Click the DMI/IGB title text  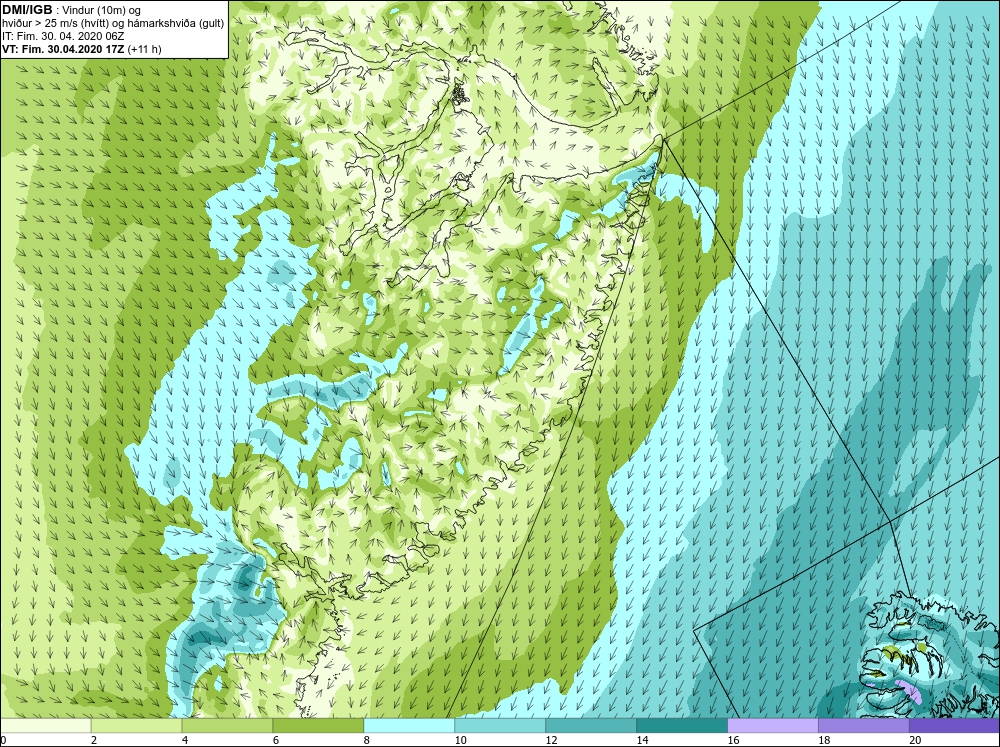27,10
